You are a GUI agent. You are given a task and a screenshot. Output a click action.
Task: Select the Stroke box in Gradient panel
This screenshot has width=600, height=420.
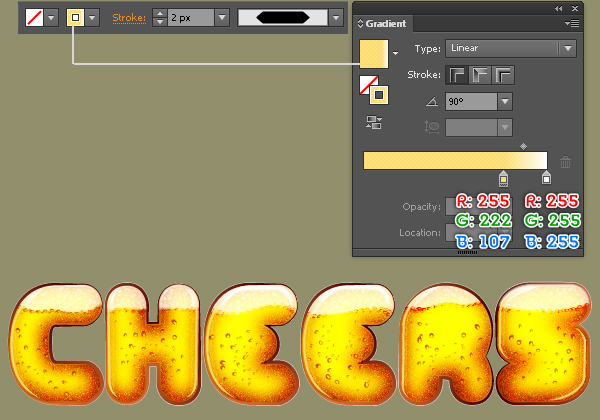tap(379, 95)
